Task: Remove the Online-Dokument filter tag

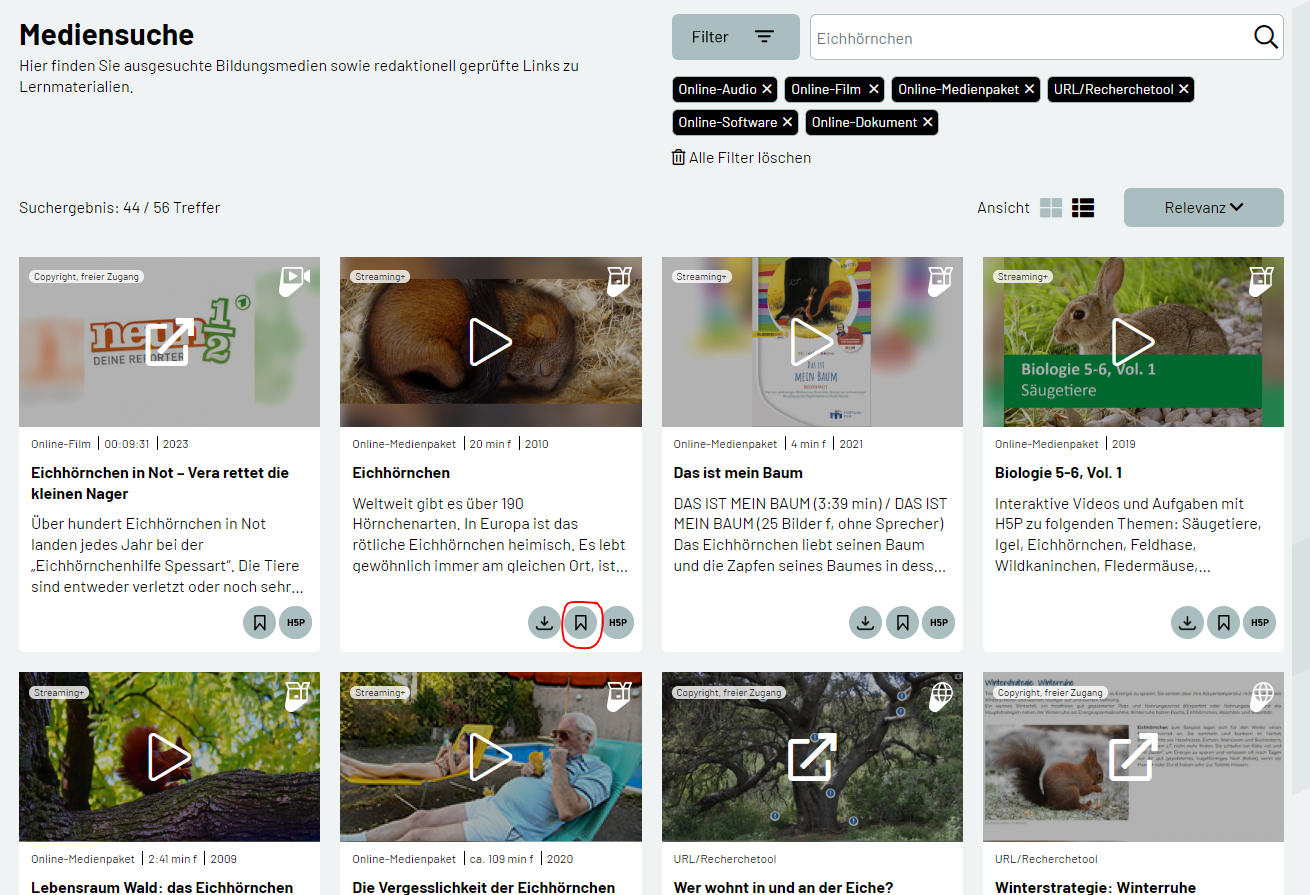Action: tap(928, 122)
